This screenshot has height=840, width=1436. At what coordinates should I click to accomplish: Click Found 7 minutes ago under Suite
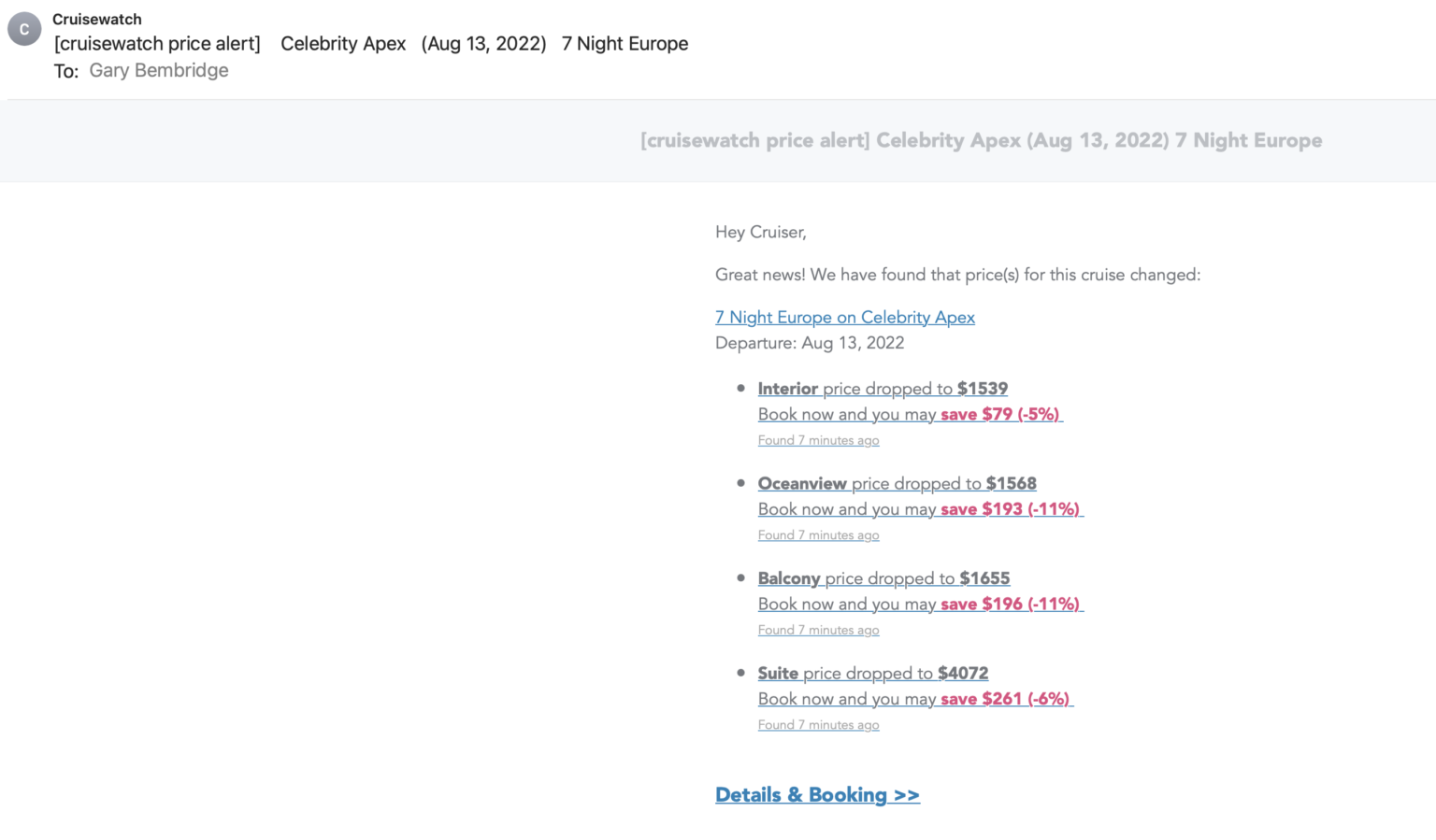coord(818,724)
